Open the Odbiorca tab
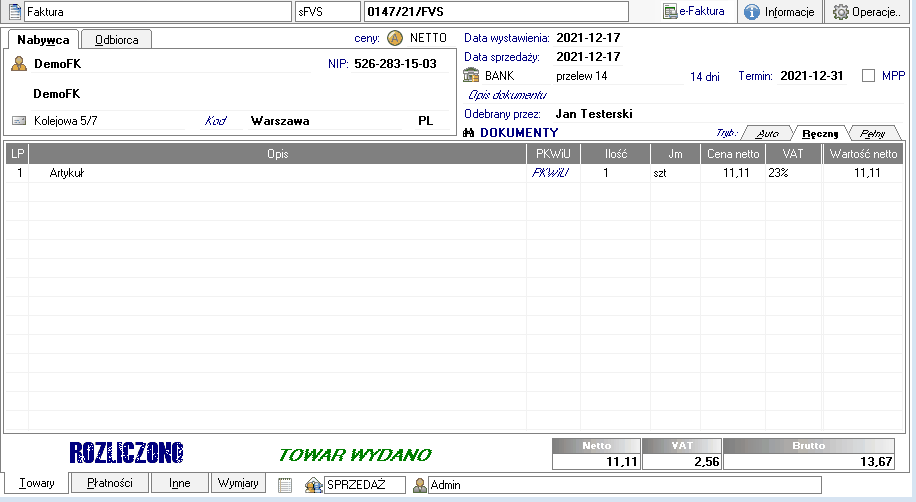Viewport: 916px width, 502px height. click(116, 40)
